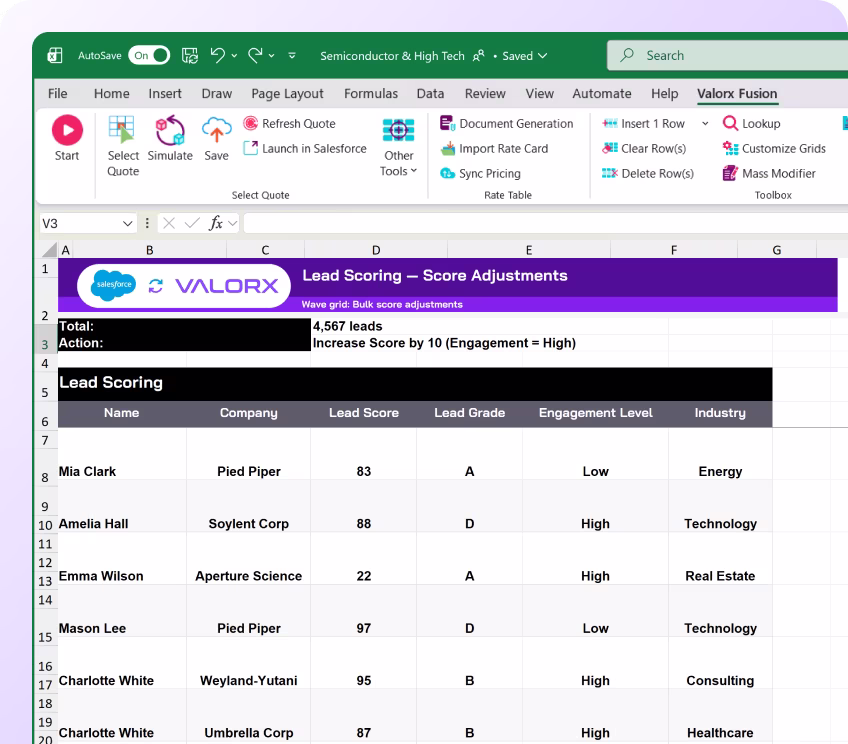Click the cloud Save icon
This screenshot has height=744, width=848.
tap(216, 130)
